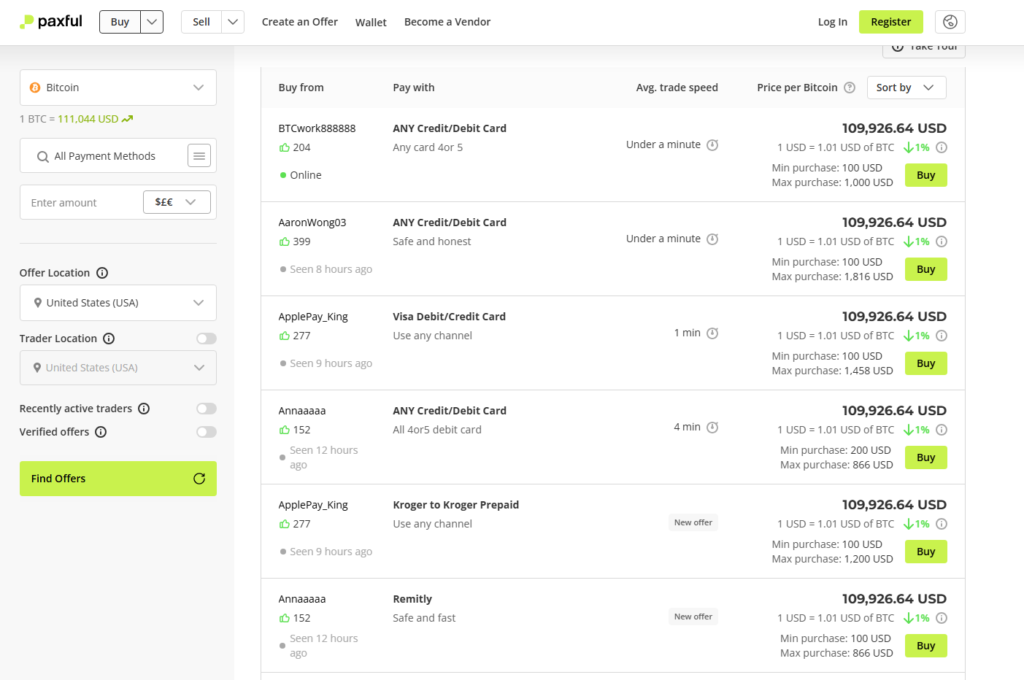Image resolution: width=1024 pixels, height=680 pixels.
Task: Expand the Sell dropdown arrow
Action: click(232, 22)
